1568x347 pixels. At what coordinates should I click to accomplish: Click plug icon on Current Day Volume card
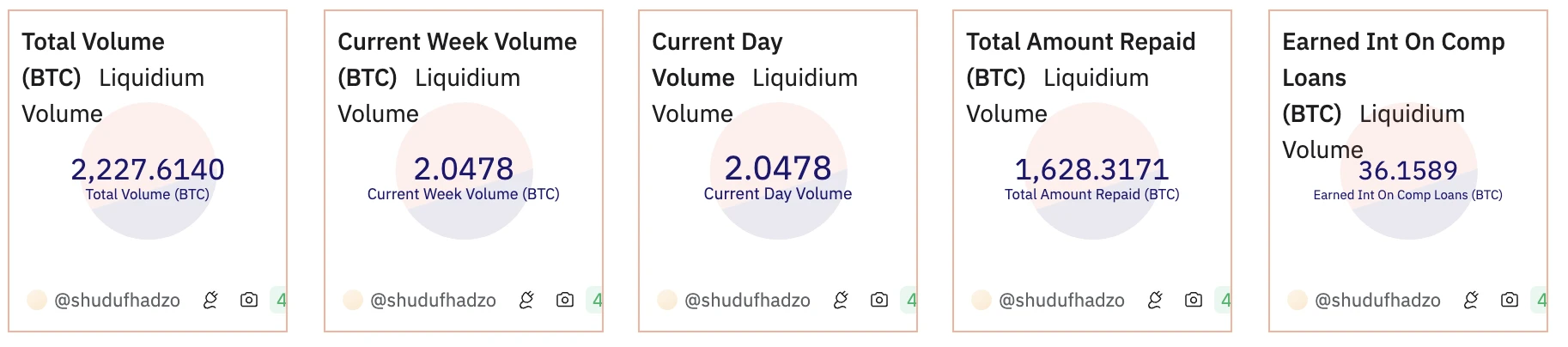(841, 300)
